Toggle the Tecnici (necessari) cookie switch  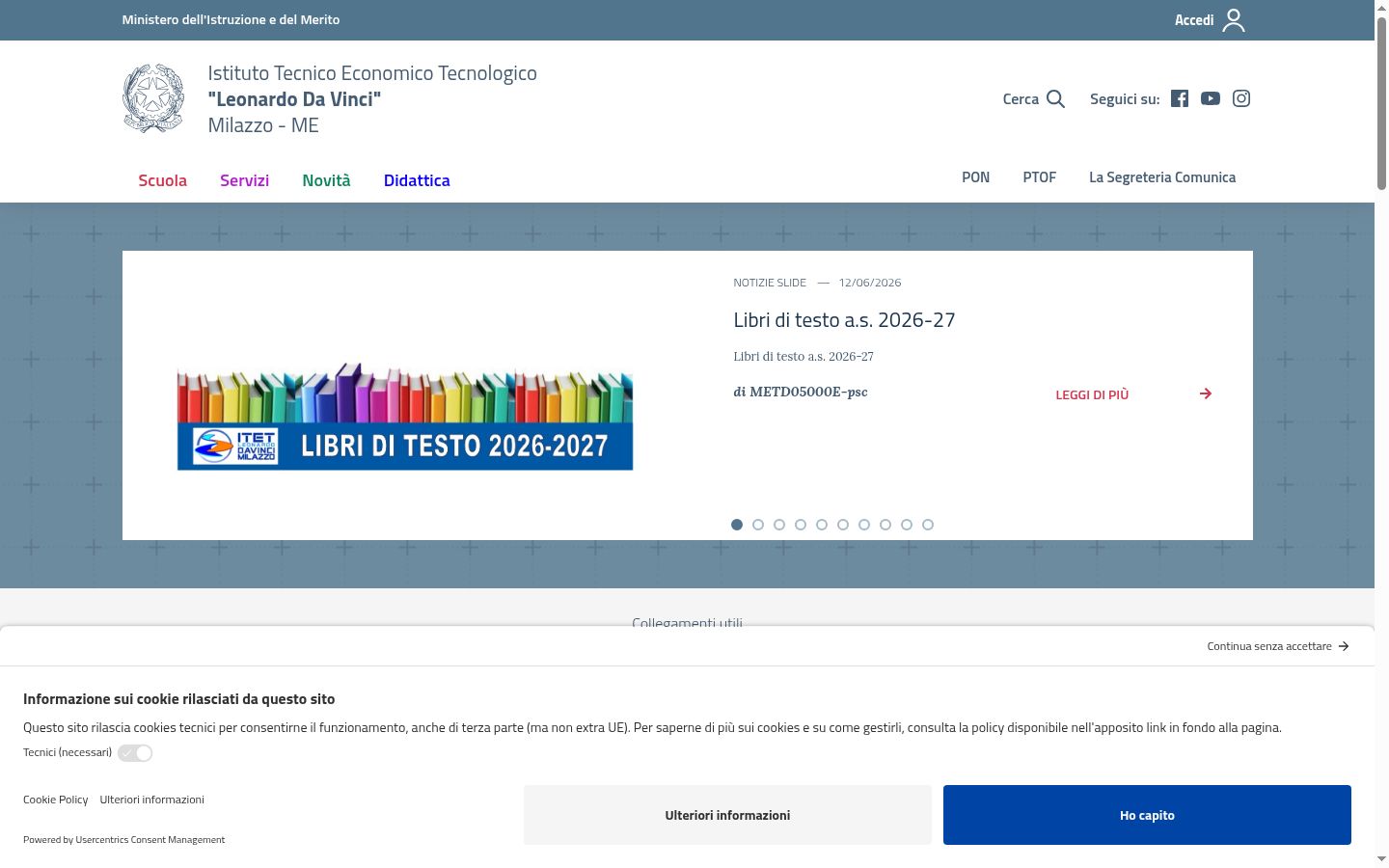click(135, 753)
